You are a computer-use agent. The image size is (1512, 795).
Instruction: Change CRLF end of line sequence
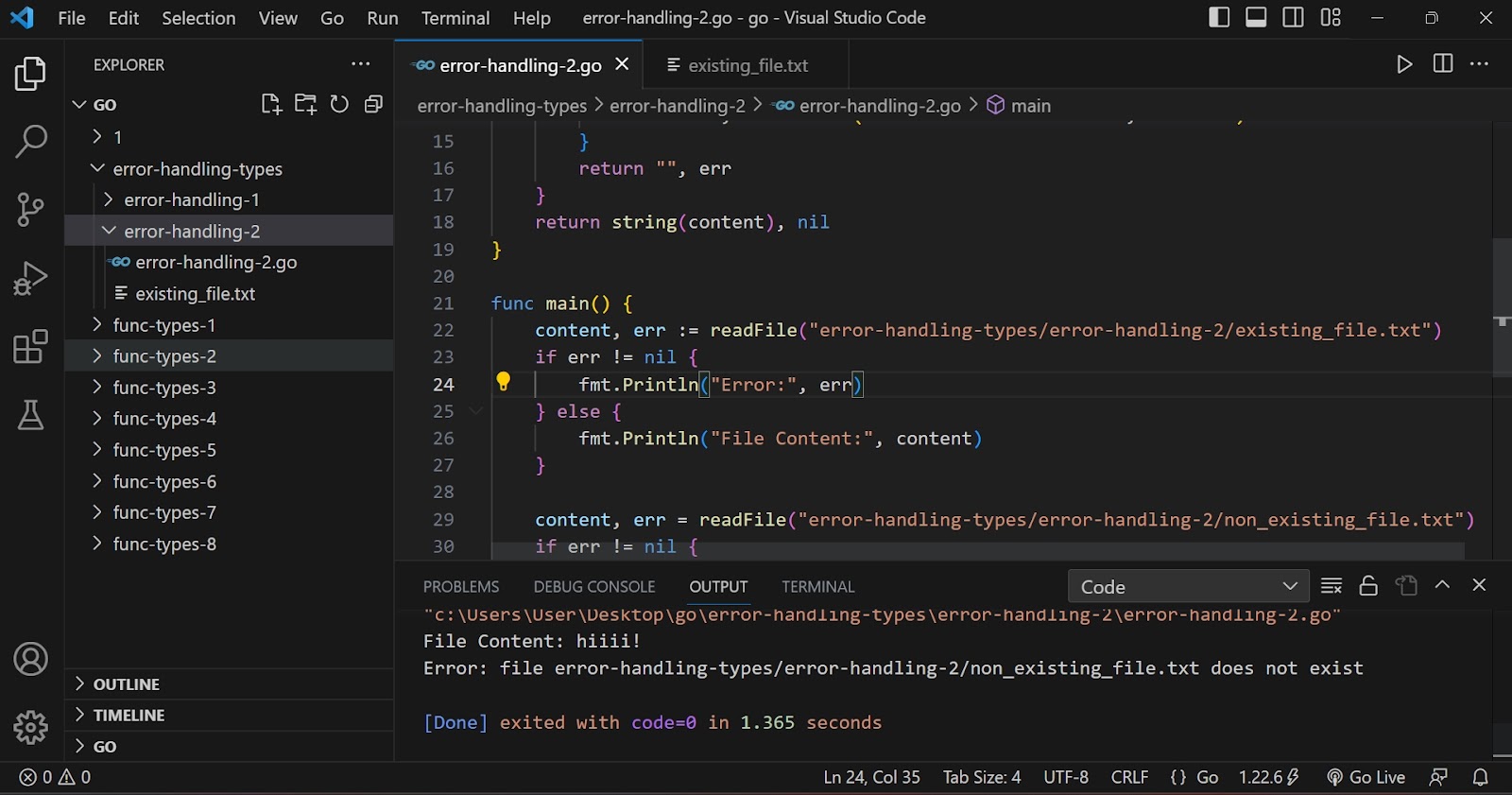(x=1130, y=777)
